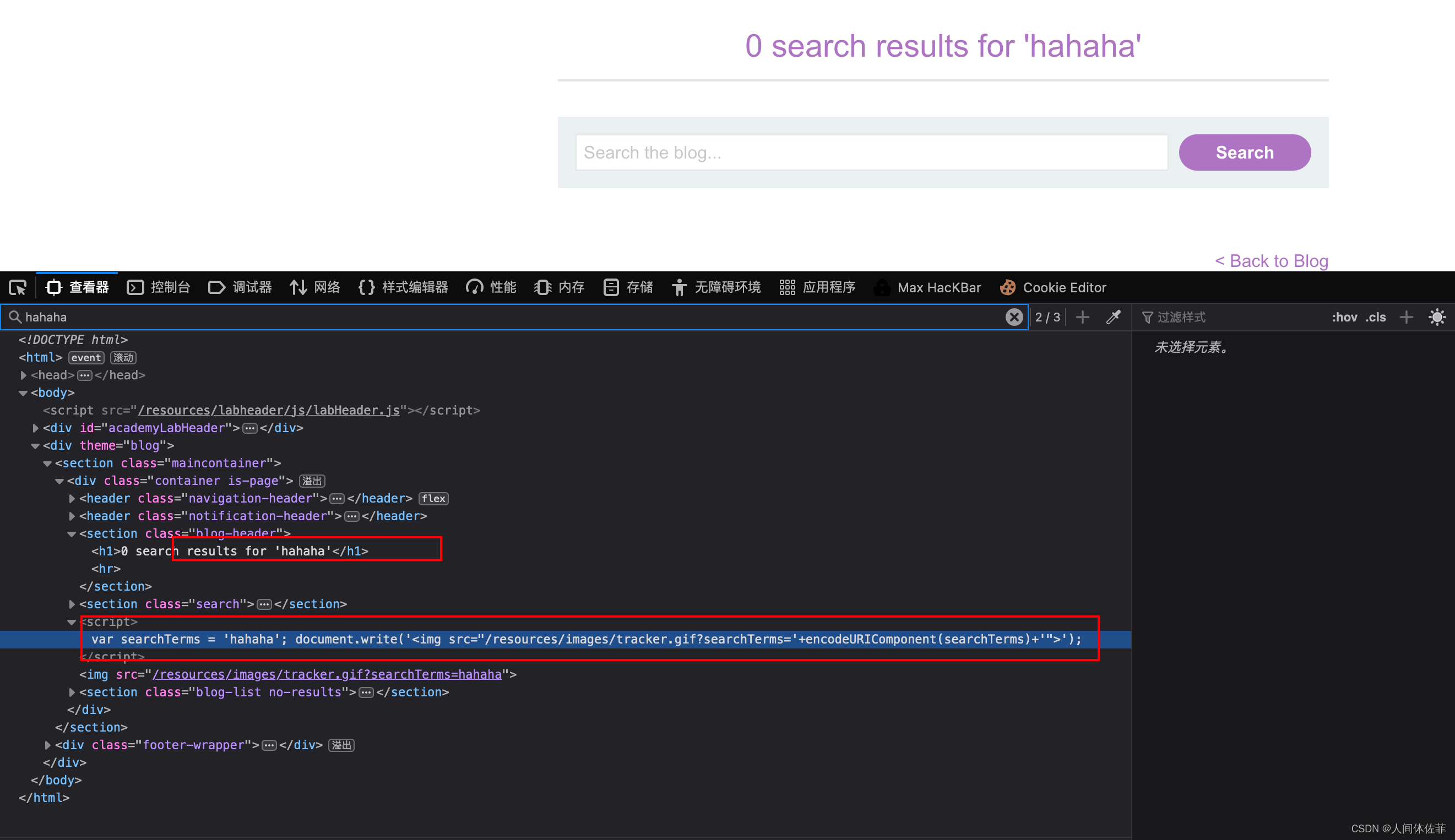This screenshot has width=1455, height=840.
Task: Toggle the light color scheme simulation
Action: point(1436,317)
